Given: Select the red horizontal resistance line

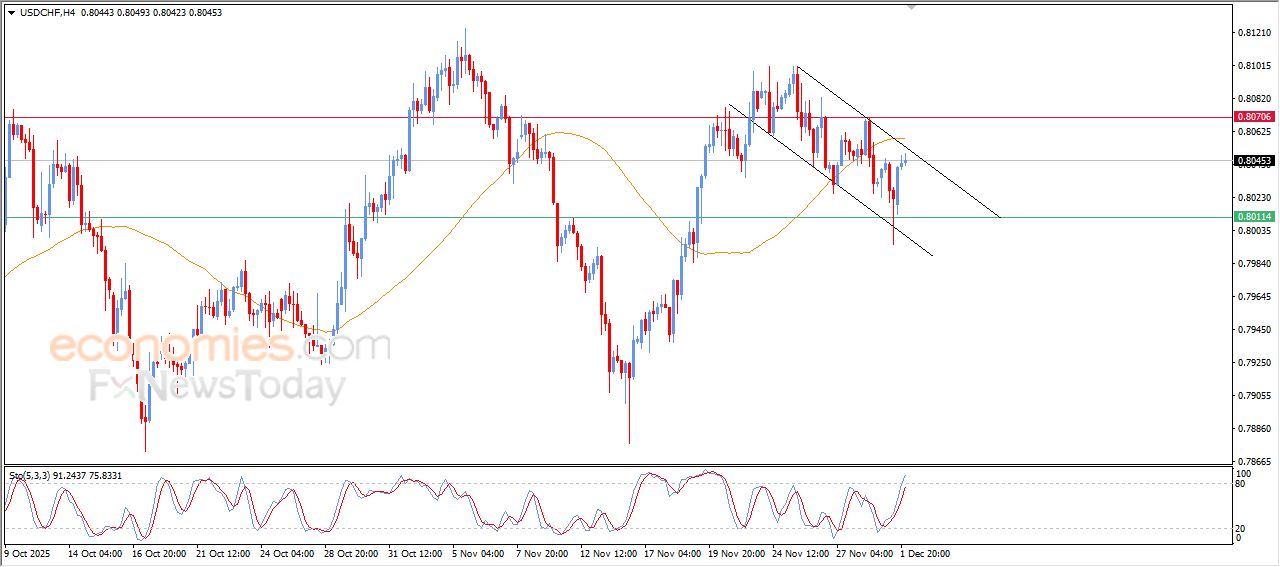Looking at the screenshot, I should 300,117.
